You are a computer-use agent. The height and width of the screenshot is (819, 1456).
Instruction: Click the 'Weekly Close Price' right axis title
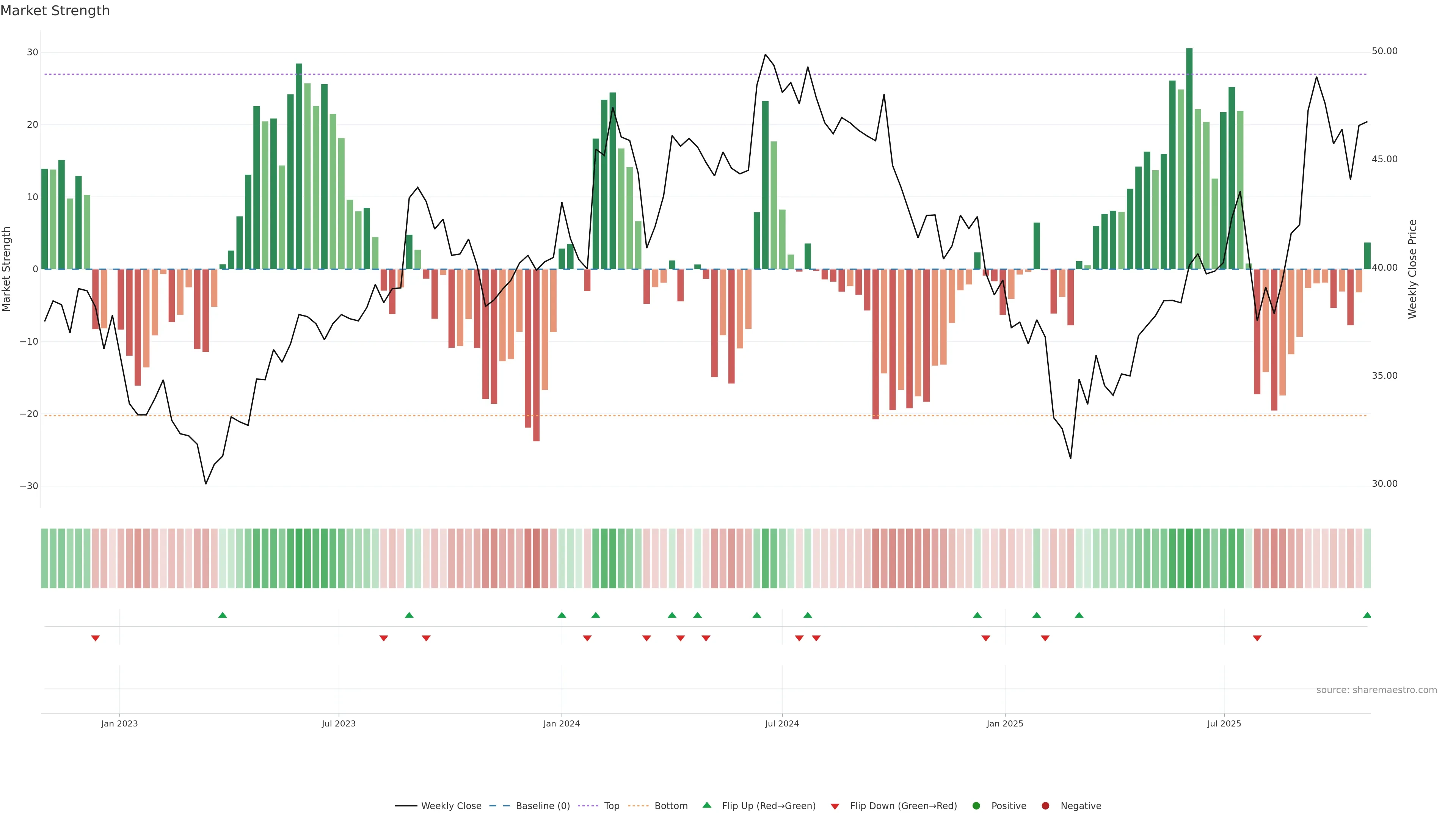coord(1412,269)
